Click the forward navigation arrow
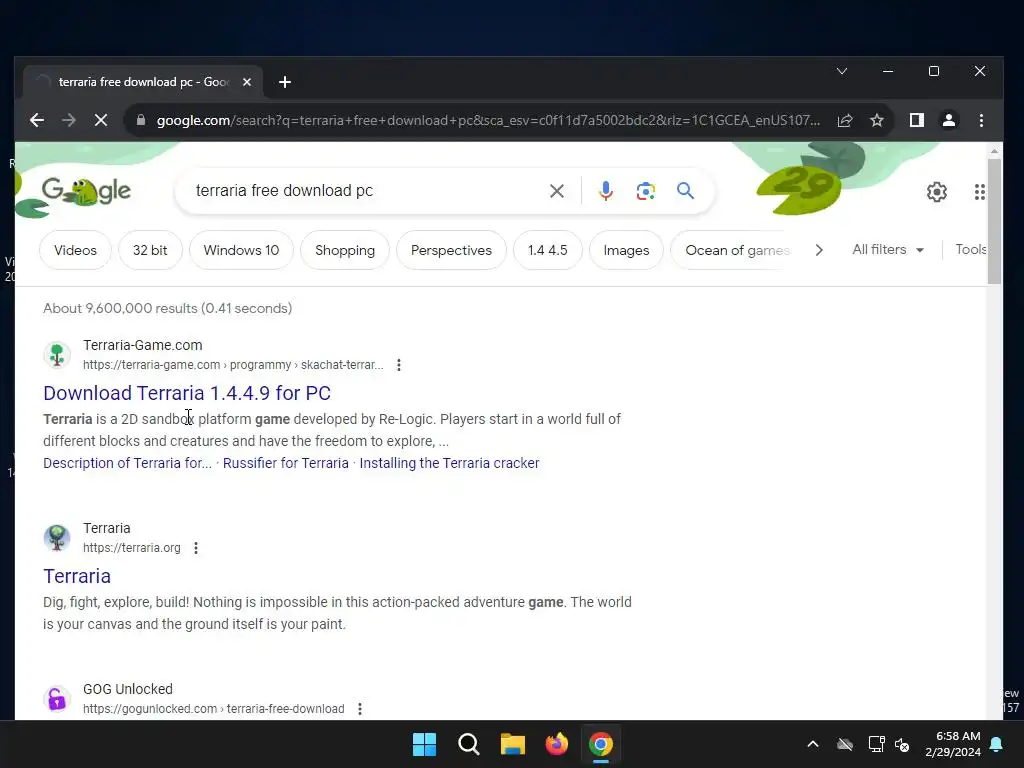 click(x=69, y=120)
